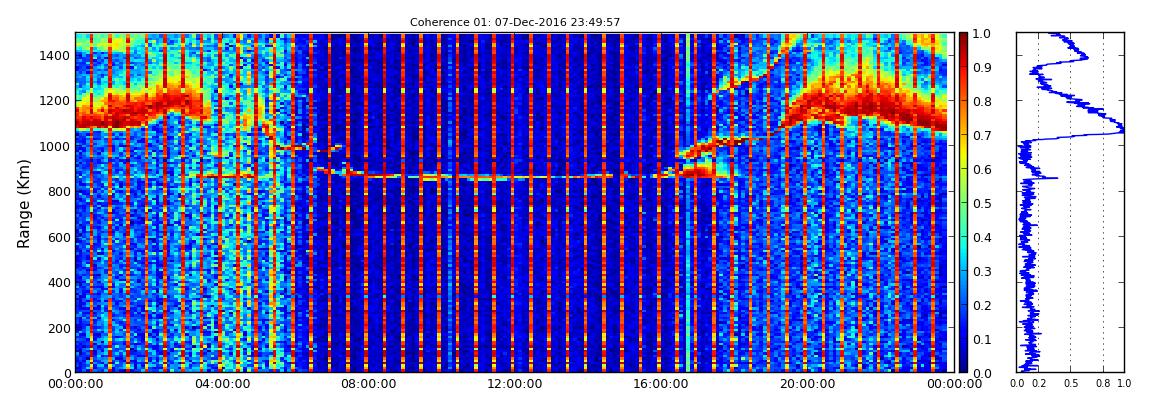Click the plot title "Coherence 01: 07-Dec-2016 23:49:57"
Screen dimensions: 1150x407
click(x=514, y=22)
